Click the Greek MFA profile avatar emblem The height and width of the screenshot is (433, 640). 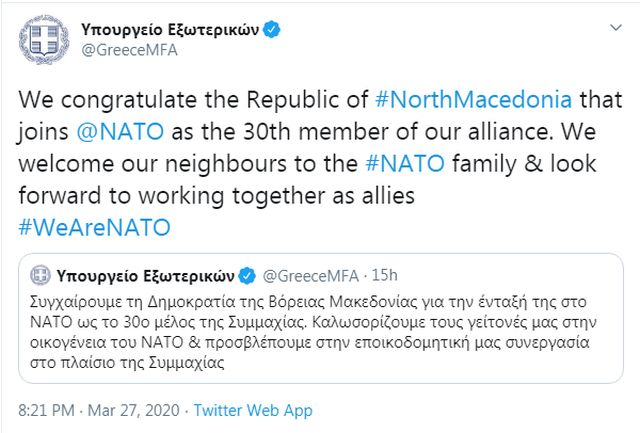pos(41,40)
